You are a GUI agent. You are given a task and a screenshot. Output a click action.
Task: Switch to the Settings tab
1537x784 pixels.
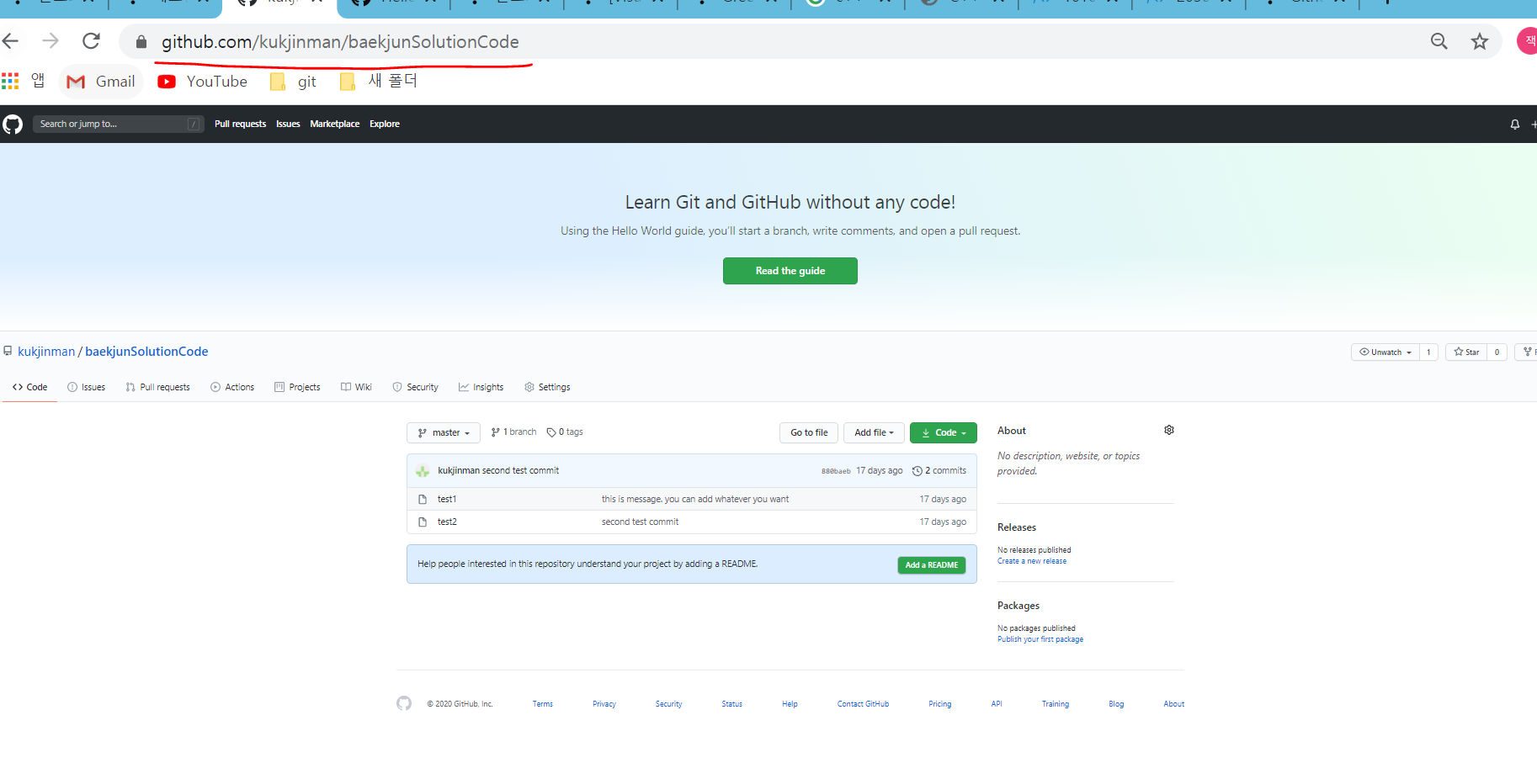547,388
